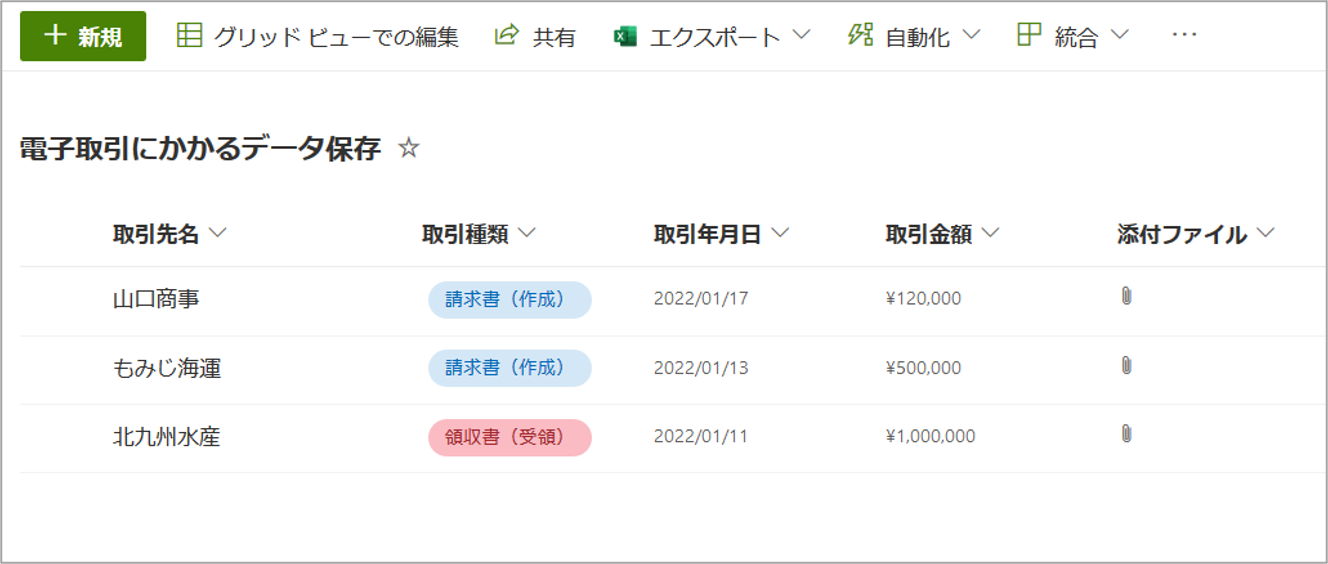This screenshot has width=1328, height=564.
Task: Click the paperclip icon for もみじ海運
Action: (x=1126, y=365)
